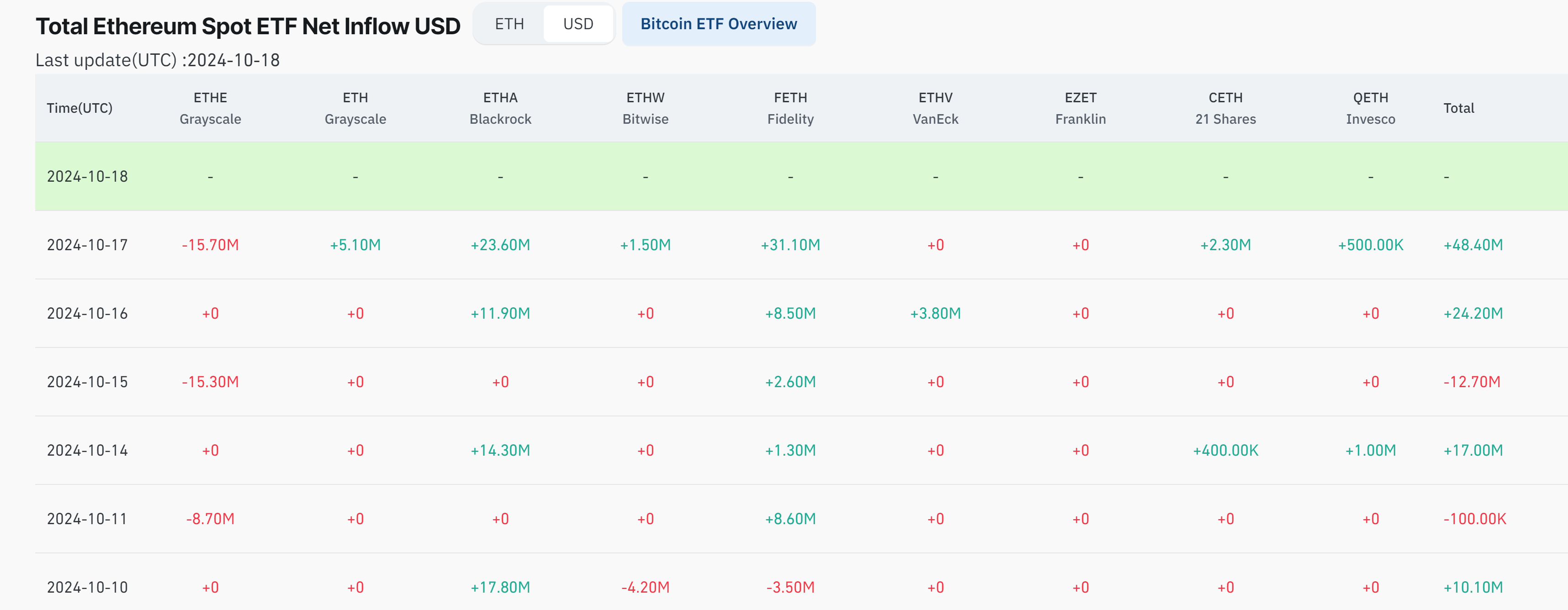Viewport: 1568px width, 610px height.
Task: Click the 2024-10-11 total -100.00K value
Action: click(1474, 520)
